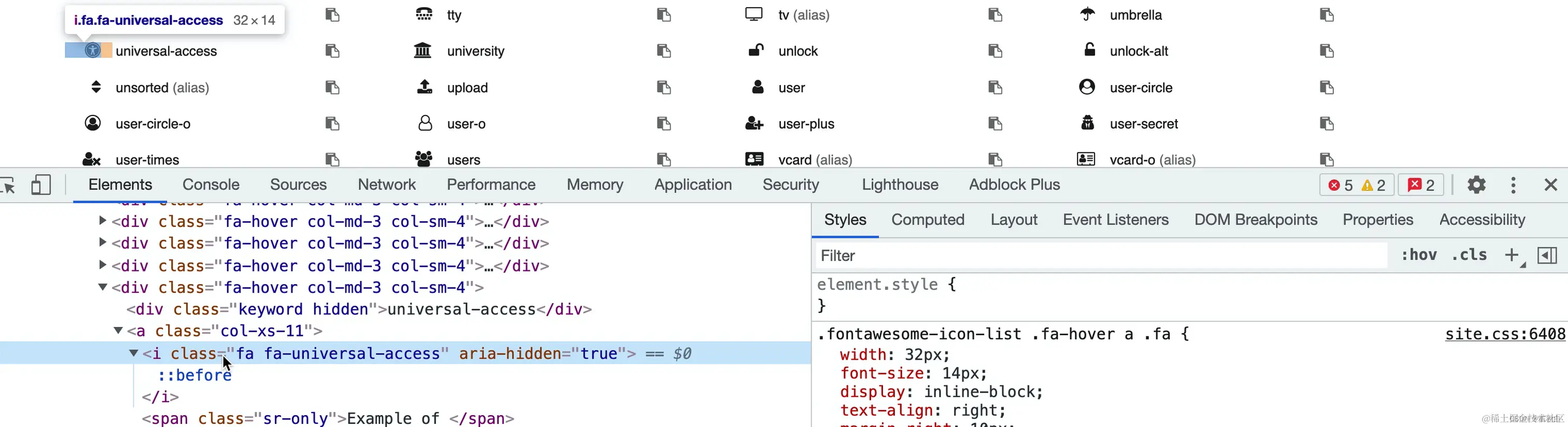Open DevTools three-dot more menu
The height and width of the screenshot is (427, 1568).
pyautogui.click(x=1513, y=184)
